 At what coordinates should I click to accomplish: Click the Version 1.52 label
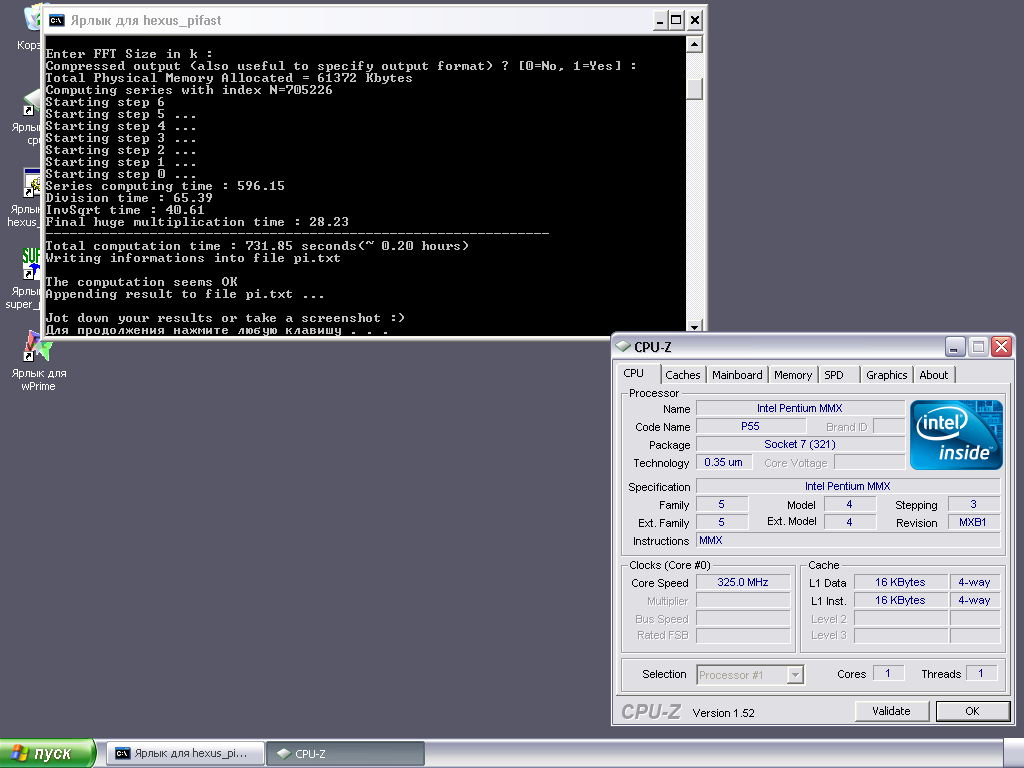coord(723,713)
